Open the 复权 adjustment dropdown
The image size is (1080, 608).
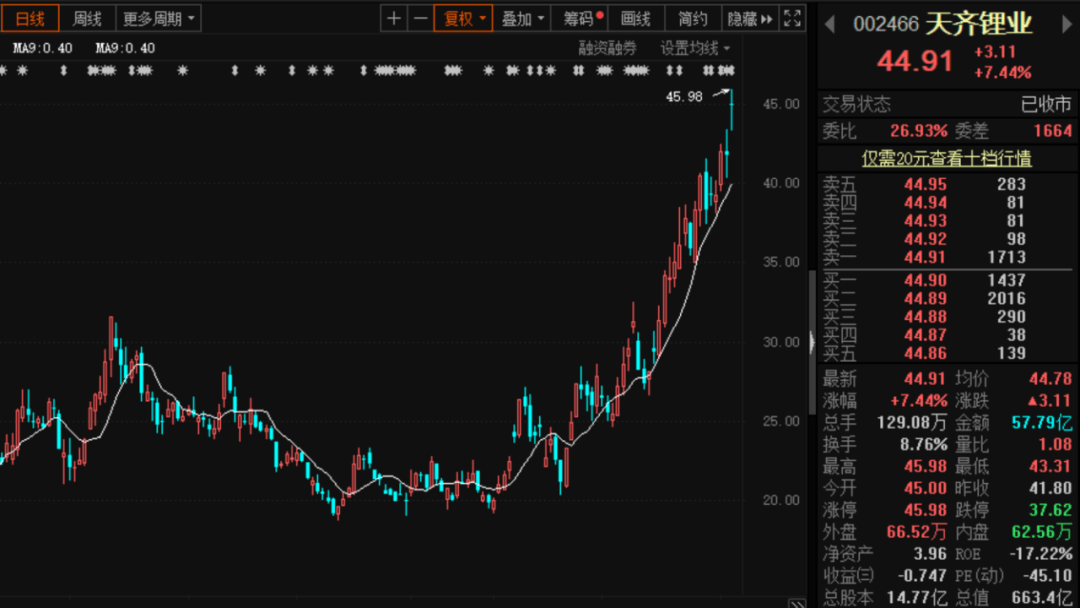tap(464, 19)
